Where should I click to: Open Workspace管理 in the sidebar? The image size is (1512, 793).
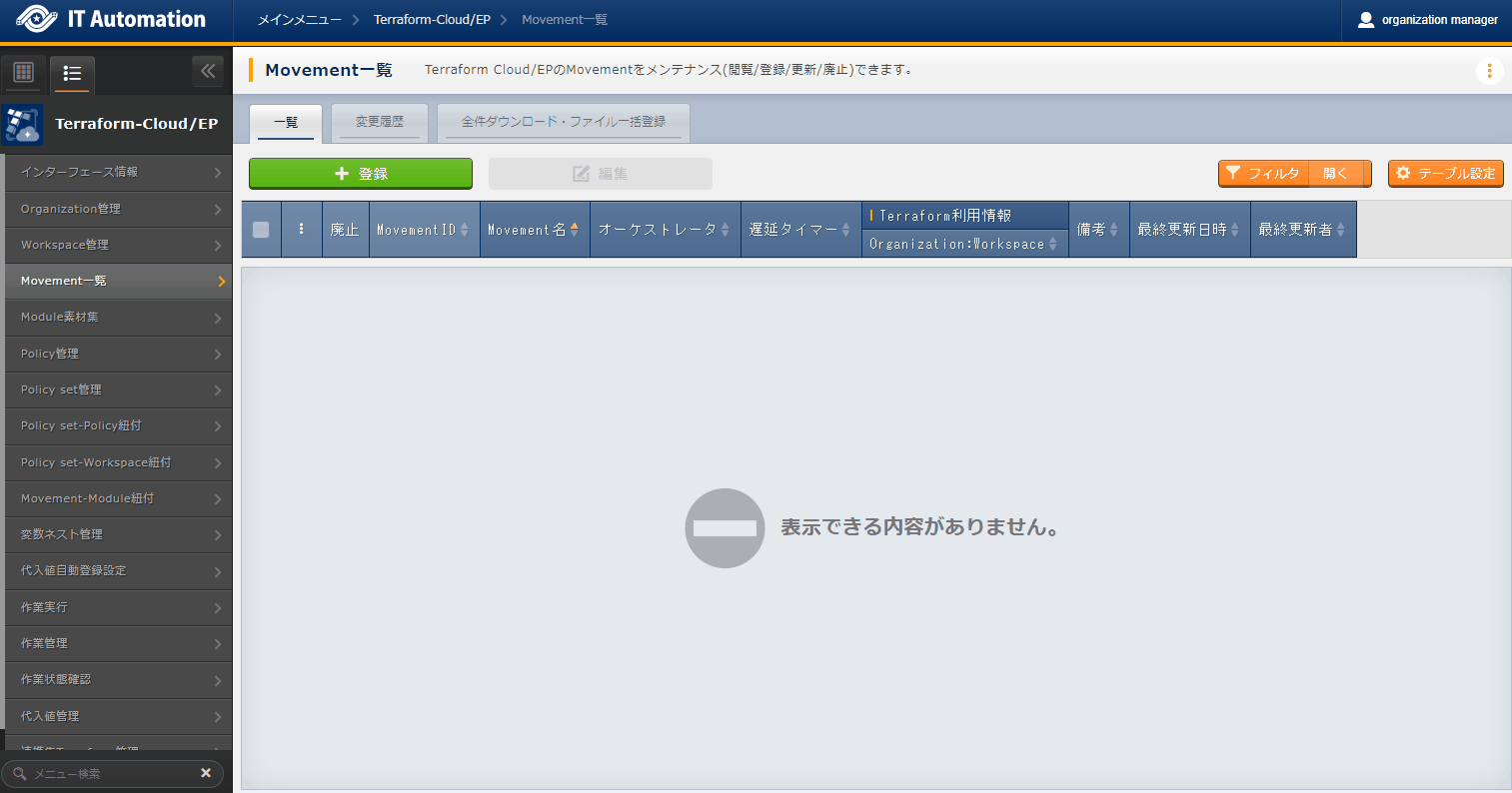(x=117, y=245)
